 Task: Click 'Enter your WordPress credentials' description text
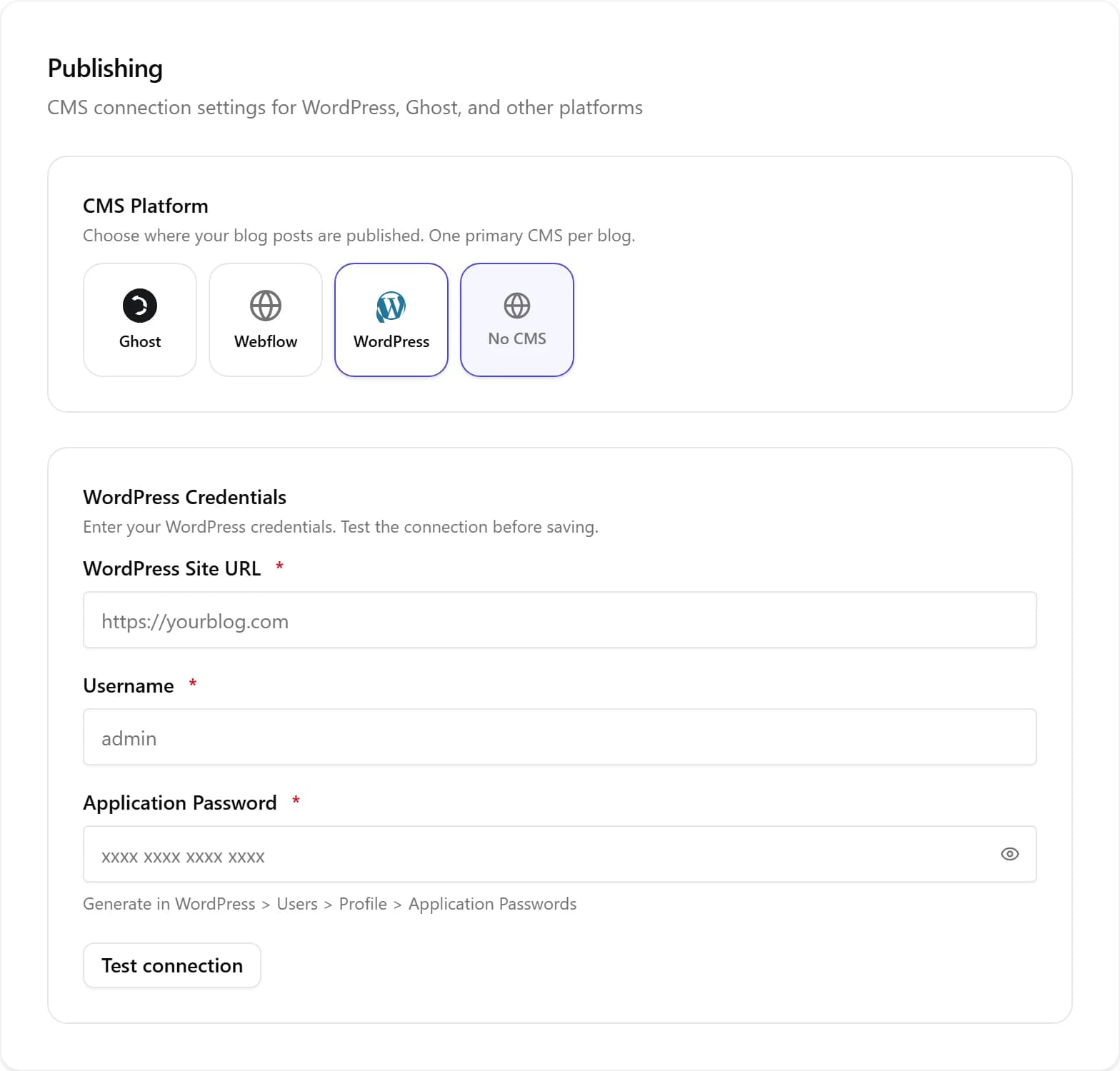click(x=341, y=527)
